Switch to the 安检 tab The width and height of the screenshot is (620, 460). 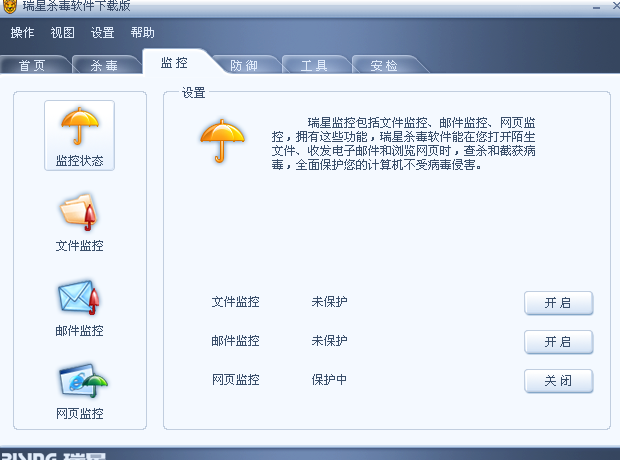point(384,65)
